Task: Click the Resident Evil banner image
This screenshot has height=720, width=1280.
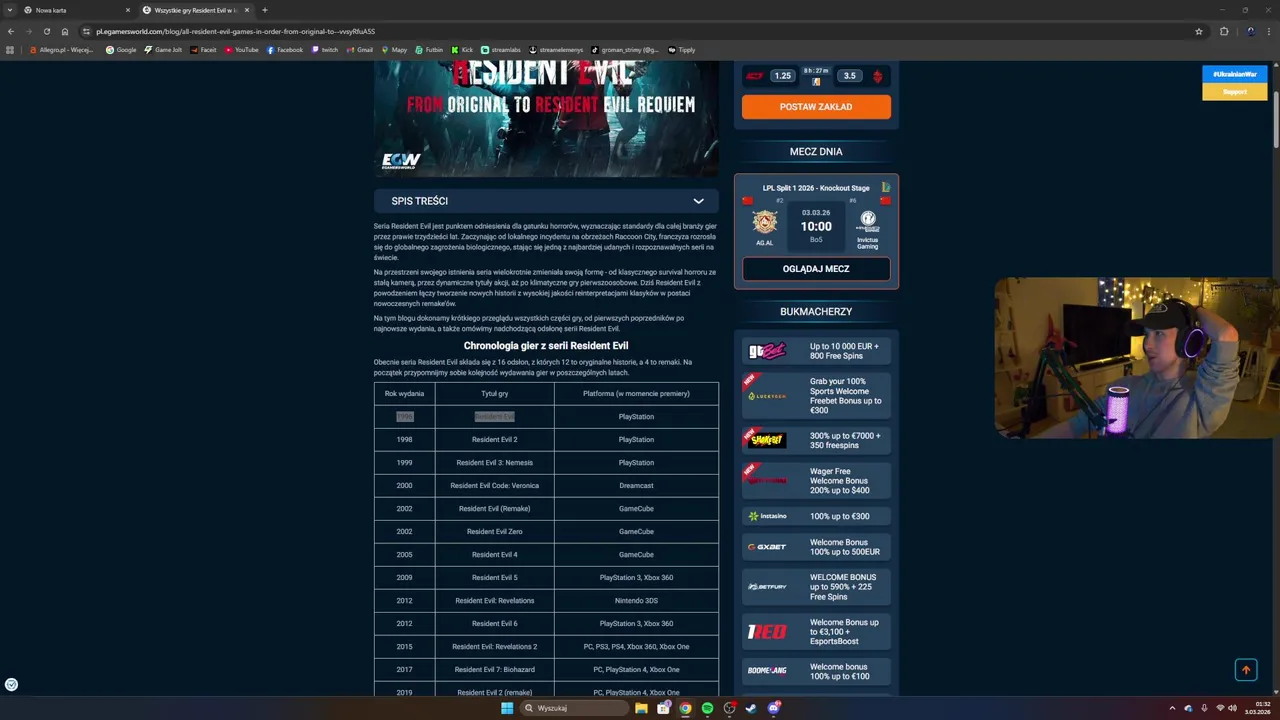Action: click(546, 118)
